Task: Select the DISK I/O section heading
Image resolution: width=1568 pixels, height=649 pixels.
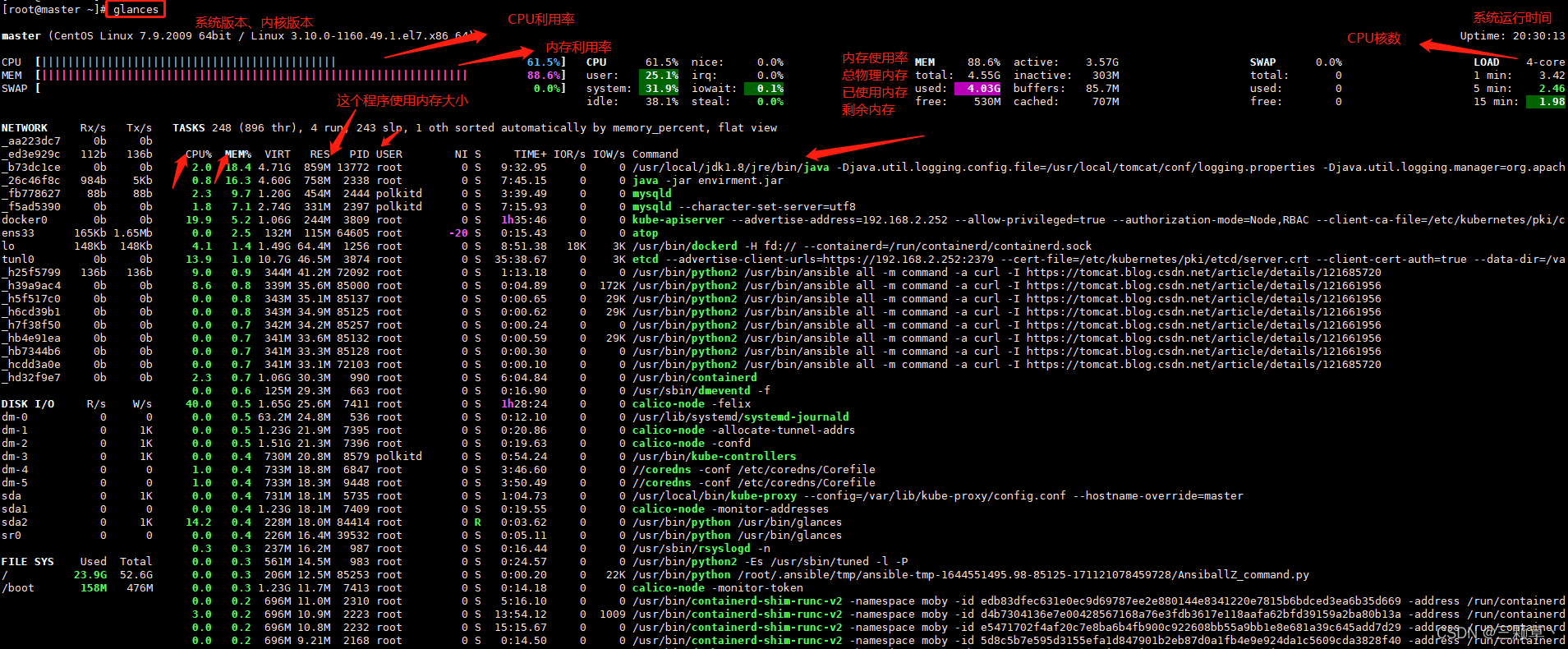Action: click(28, 403)
